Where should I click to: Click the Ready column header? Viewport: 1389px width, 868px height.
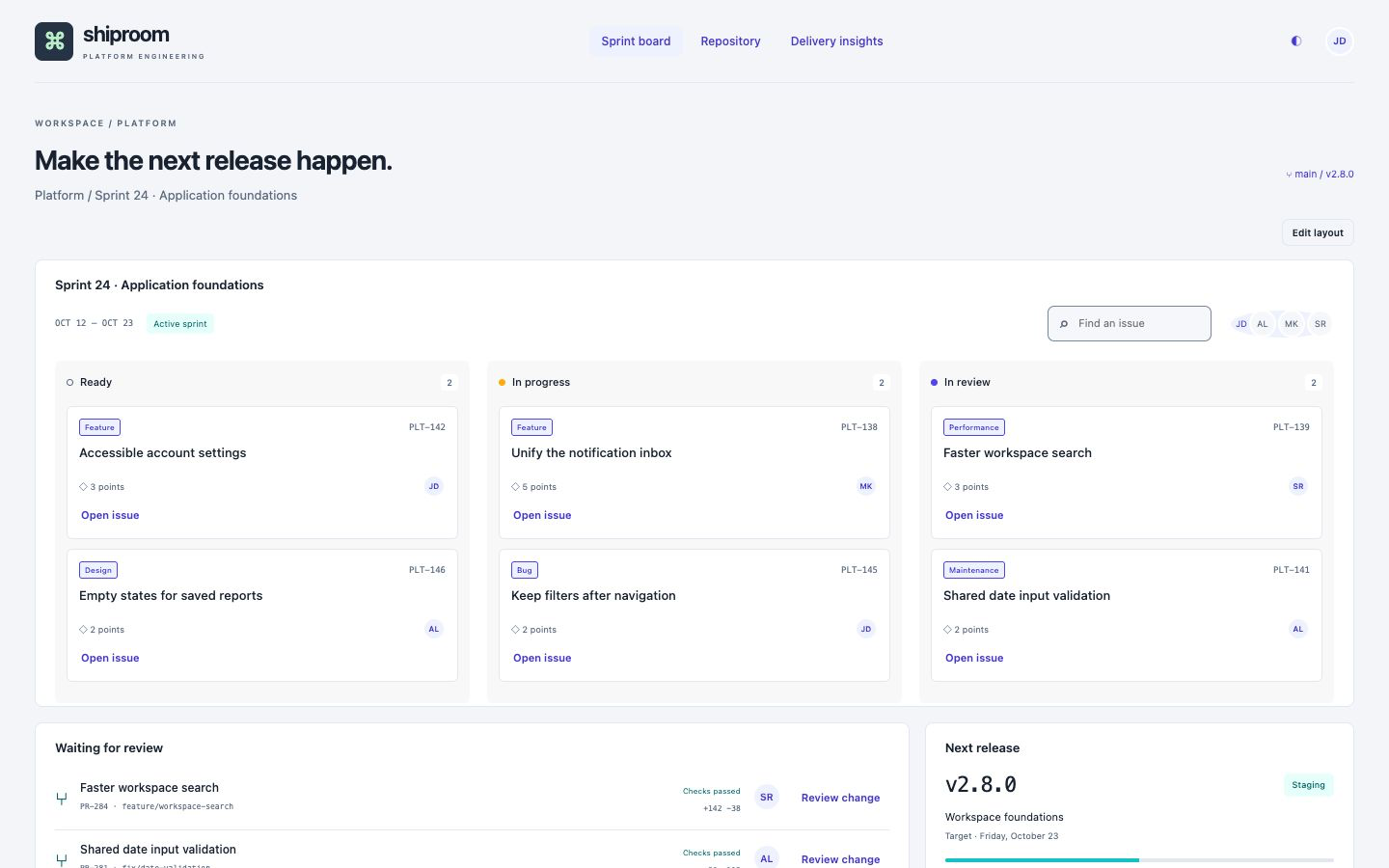(x=95, y=382)
